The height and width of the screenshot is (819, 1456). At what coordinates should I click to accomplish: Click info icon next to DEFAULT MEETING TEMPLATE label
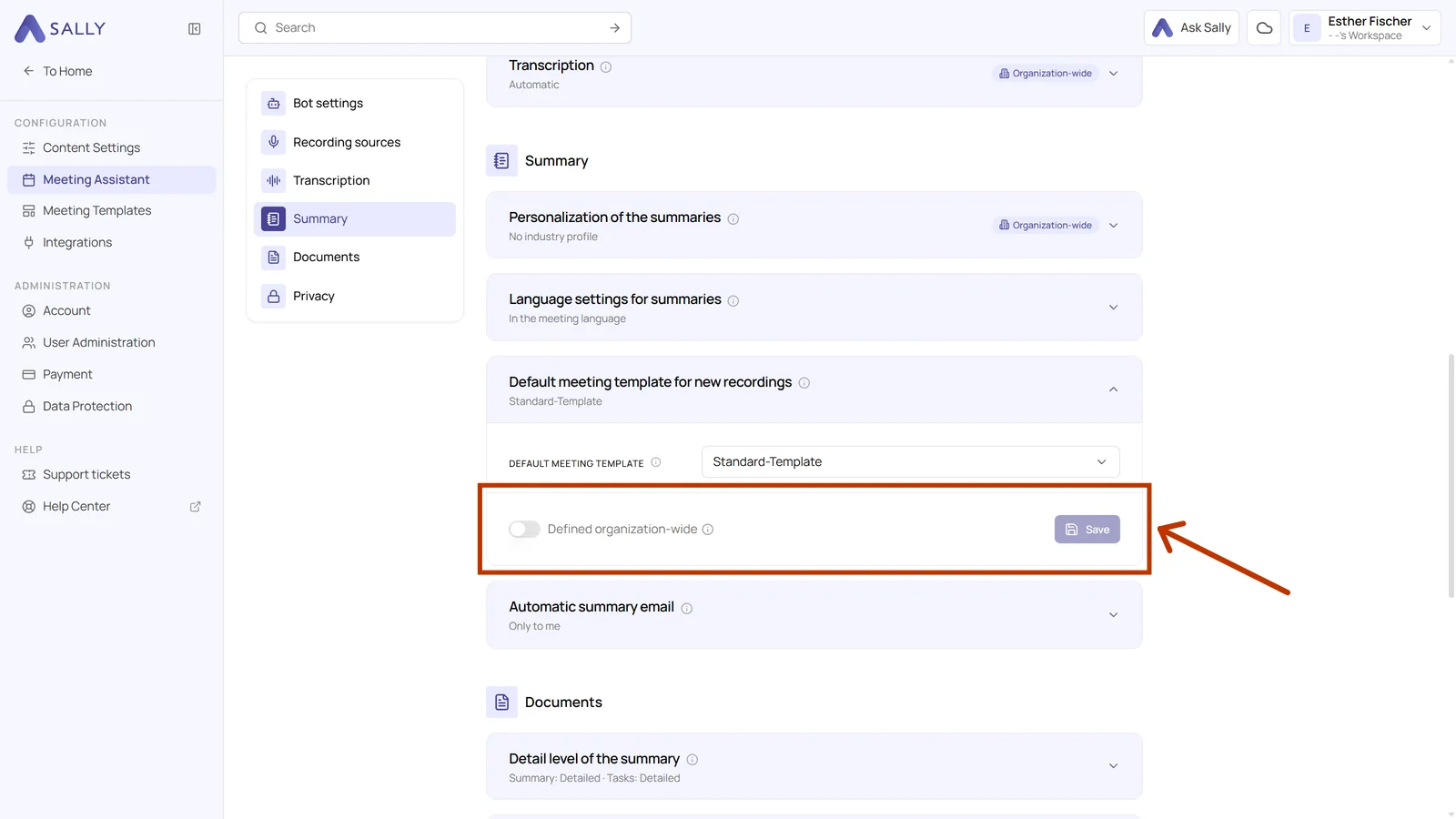[656, 462]
